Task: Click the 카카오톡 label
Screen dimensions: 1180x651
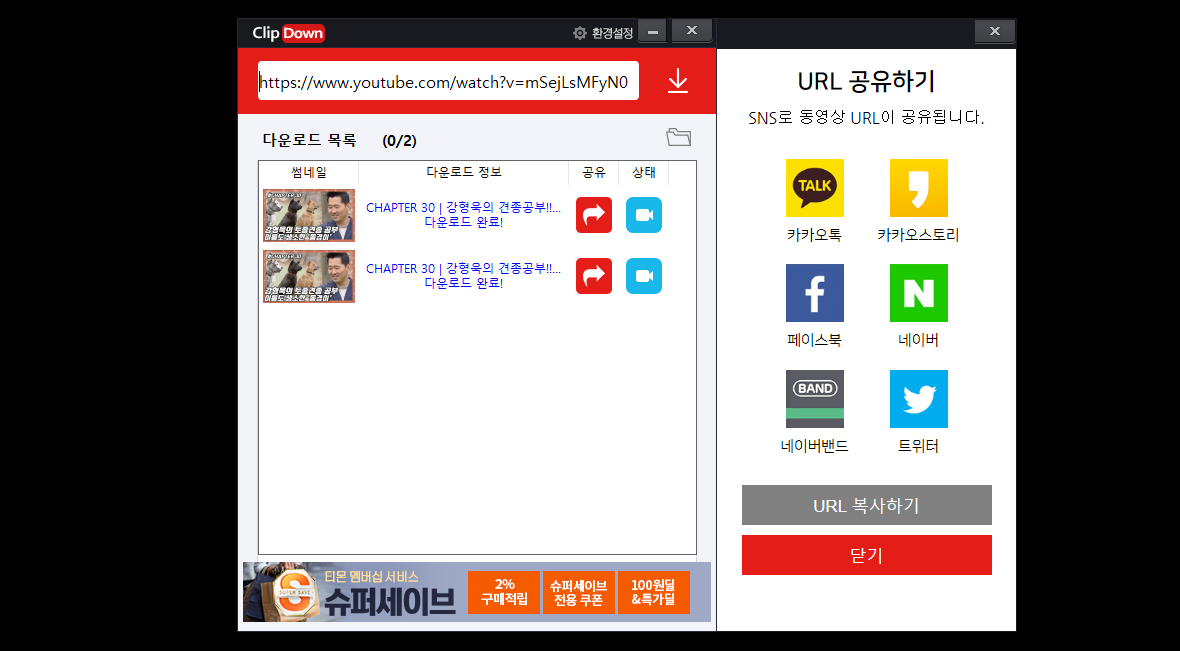Action: click(x=814, y=235)
